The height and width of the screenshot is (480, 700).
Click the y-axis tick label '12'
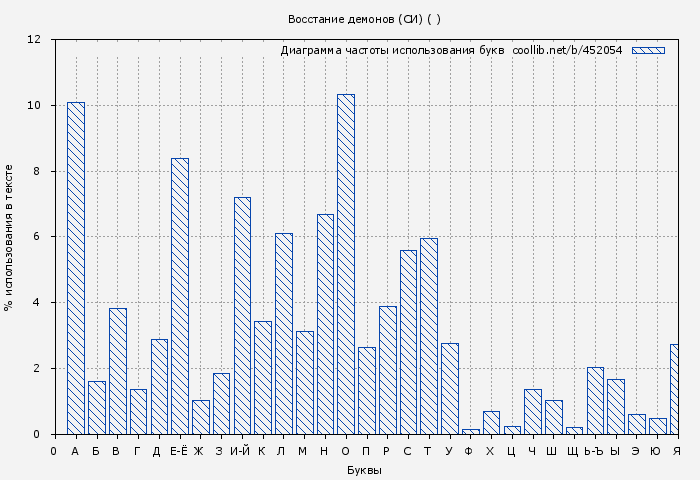point(34,40)
